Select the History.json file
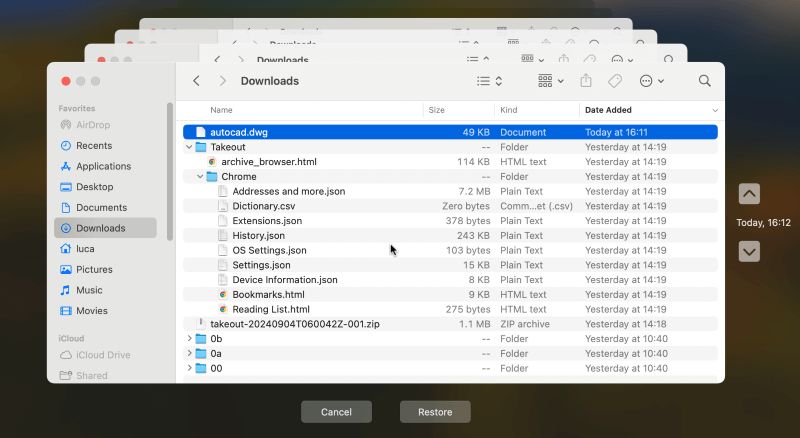The height and width of the screenshot is (438, 800). click(x=451, y=236)
